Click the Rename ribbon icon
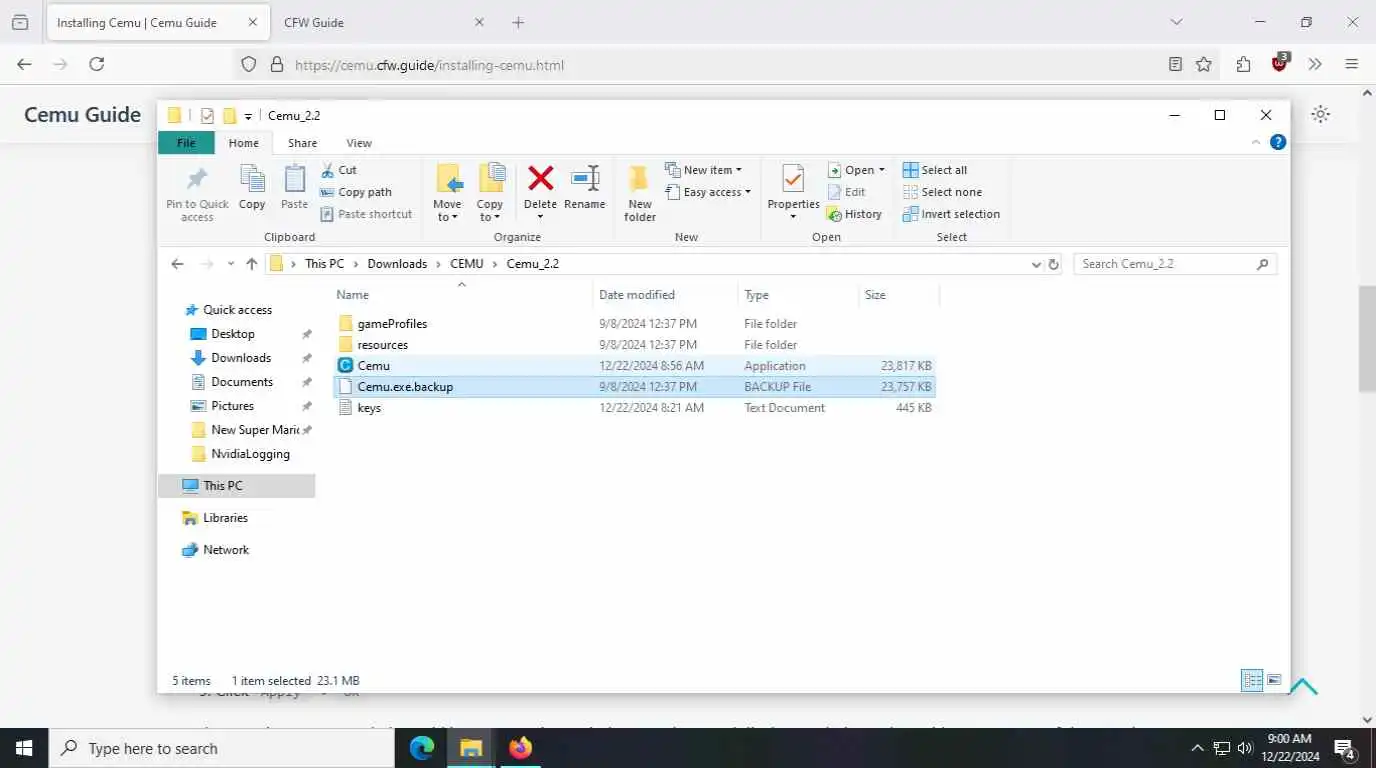Viewport: 1376px width, 768px height. 584,188
